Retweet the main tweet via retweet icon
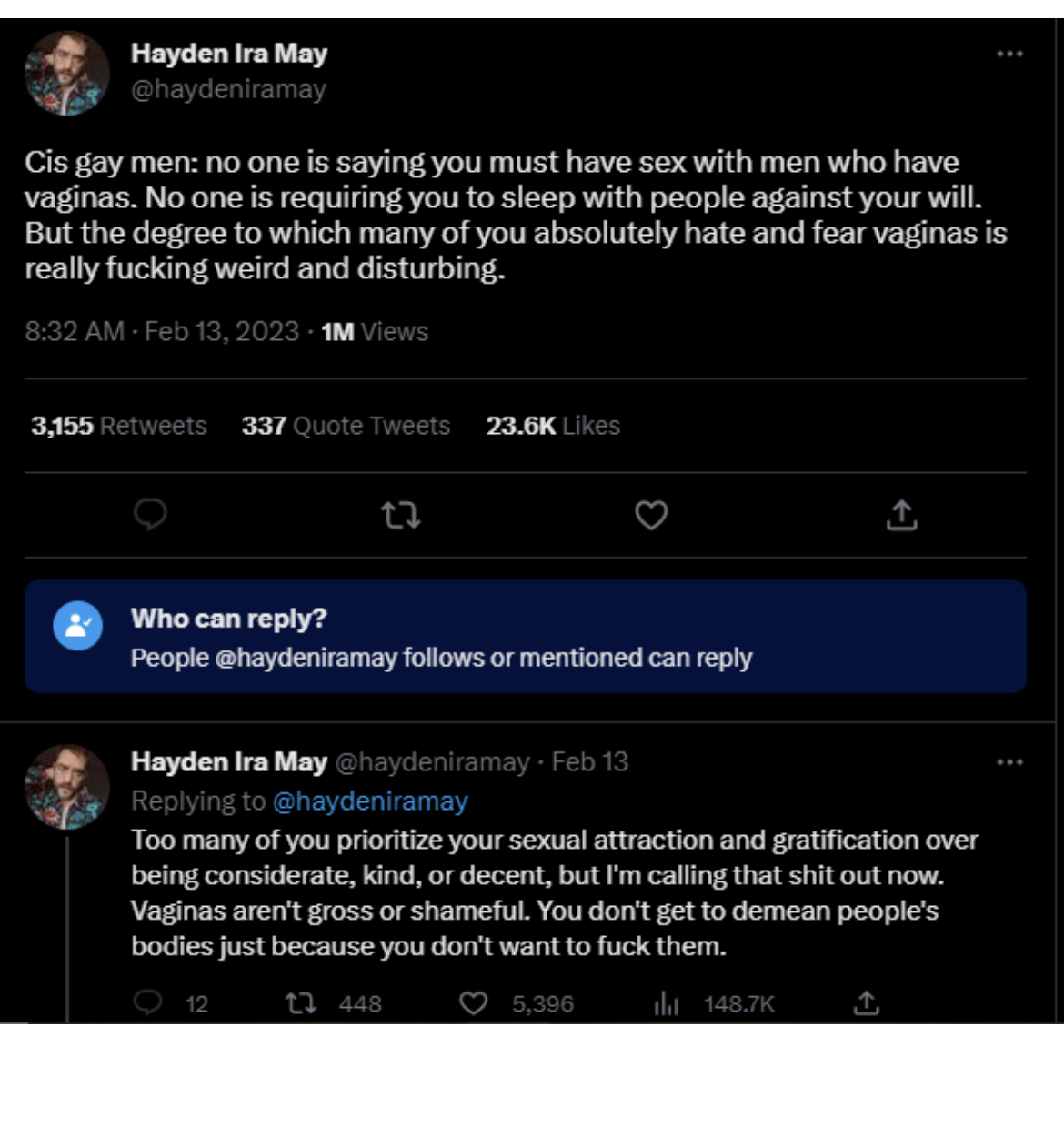 tap(400, 516)
